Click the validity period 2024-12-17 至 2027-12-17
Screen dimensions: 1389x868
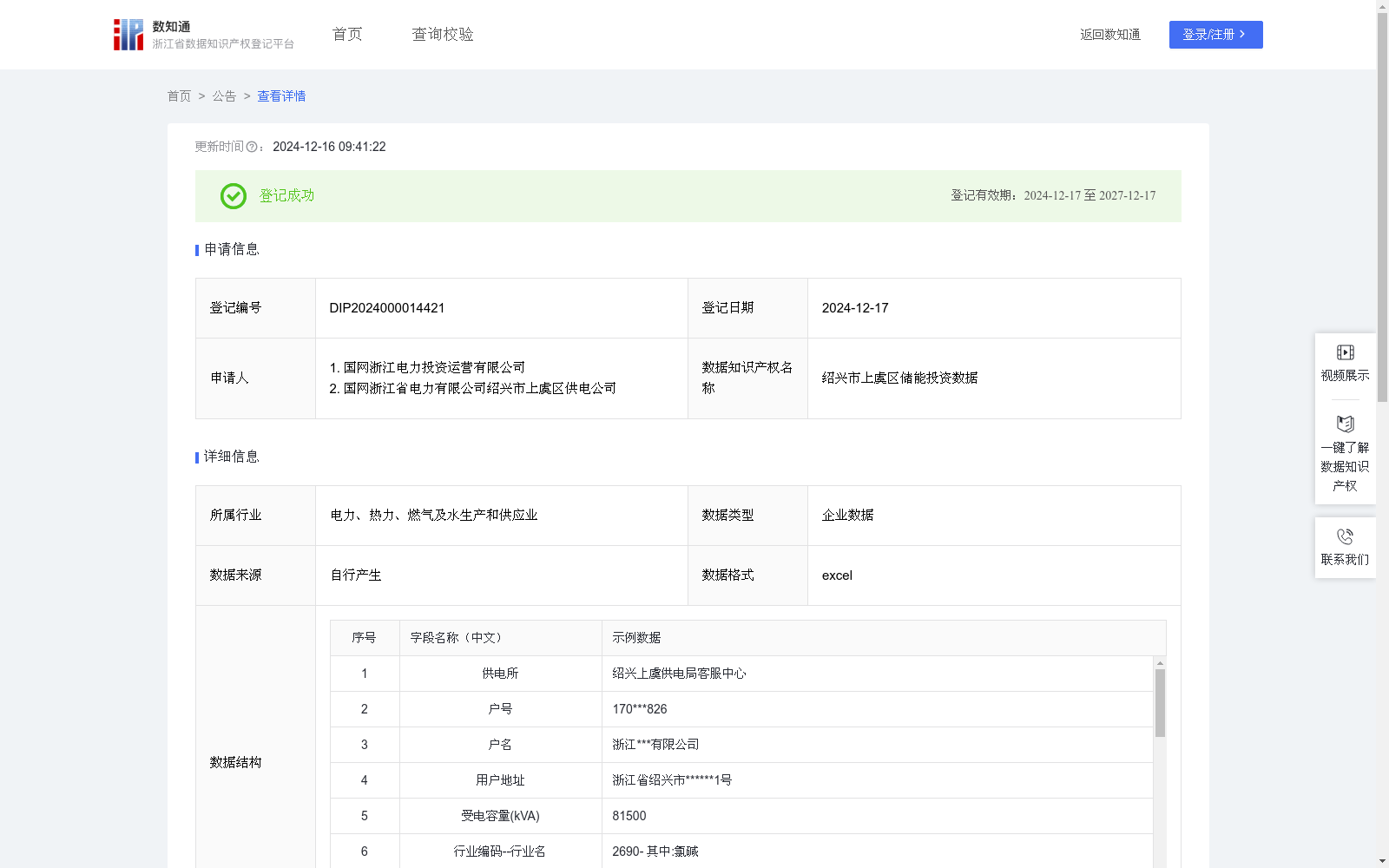click(1089, 196)
